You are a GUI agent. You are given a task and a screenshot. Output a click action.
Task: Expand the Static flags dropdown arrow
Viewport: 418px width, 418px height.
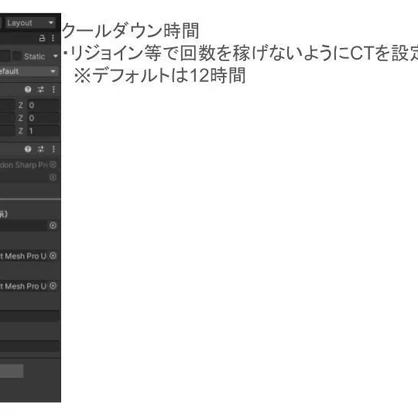55,56
